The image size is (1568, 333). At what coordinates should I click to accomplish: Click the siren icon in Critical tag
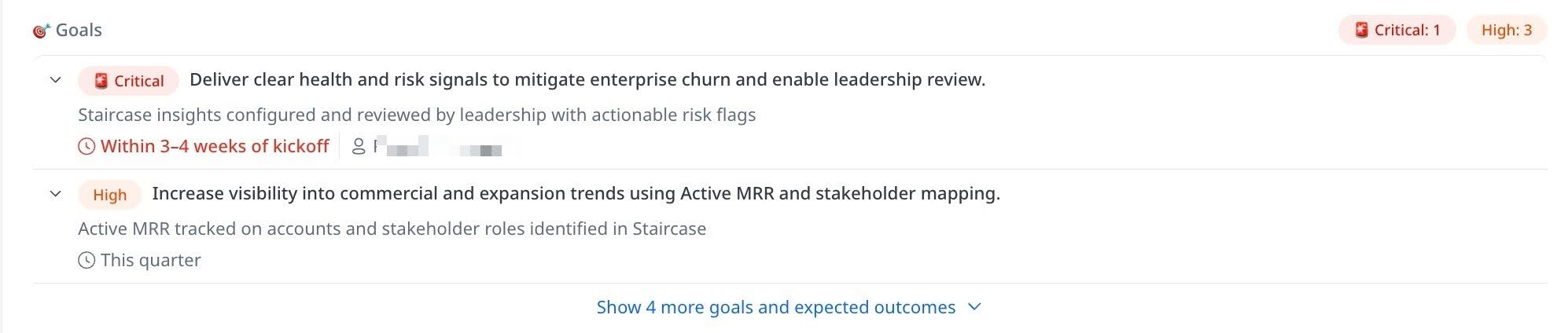[x=101, y=81]
